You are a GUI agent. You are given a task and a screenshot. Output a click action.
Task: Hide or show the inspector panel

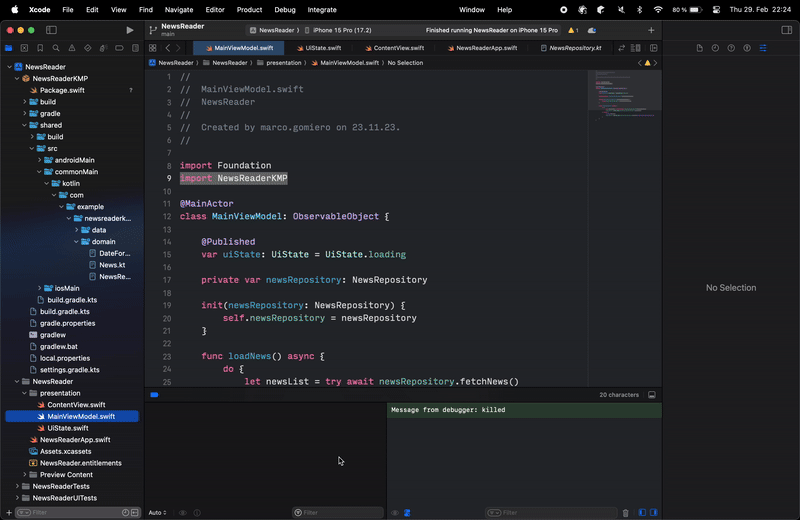click(786, 30)
